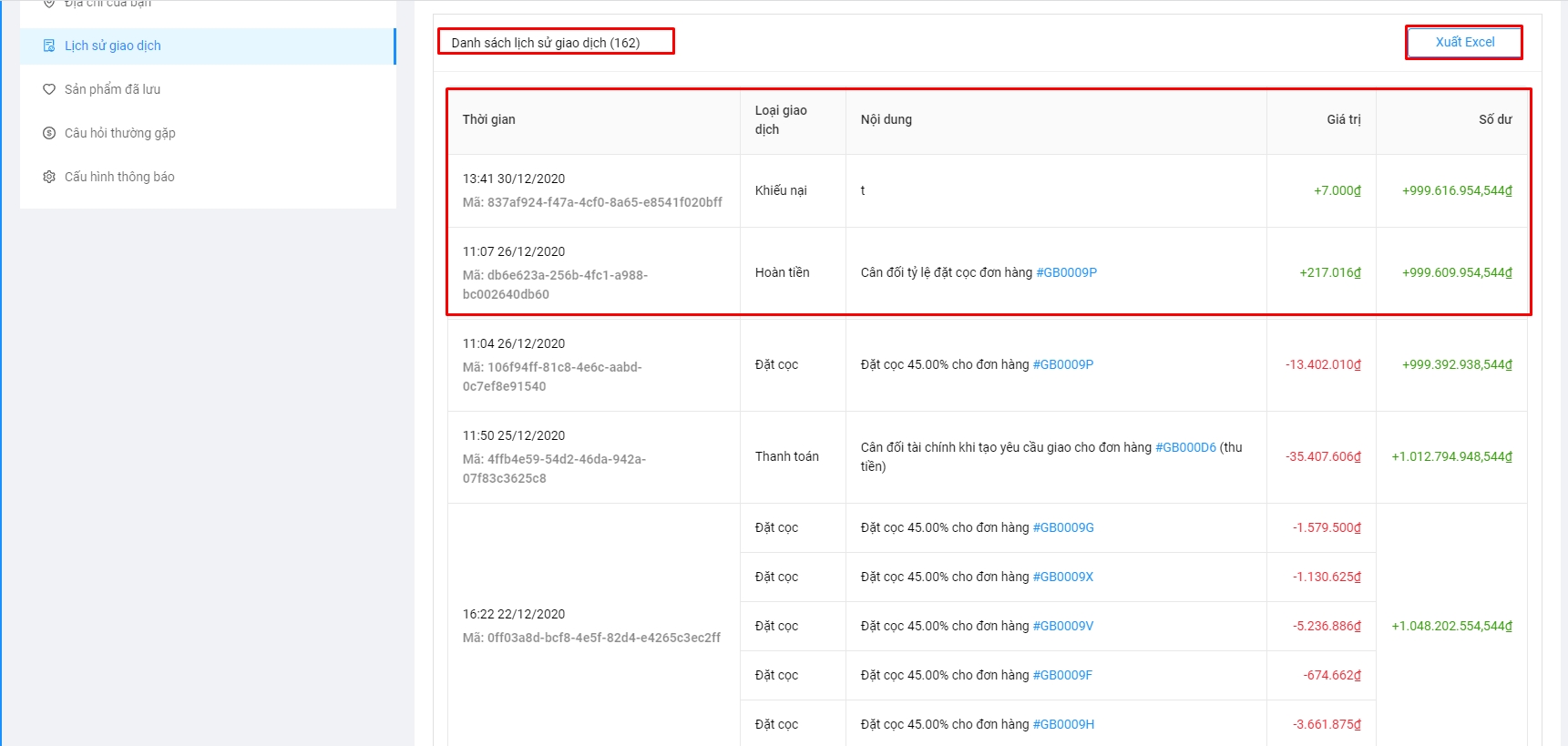The width and height of the screenshot is (1568, 746).
Task: Click the Danh sách lịch sử giao dịch title
Action: click(x=545, y=43)
